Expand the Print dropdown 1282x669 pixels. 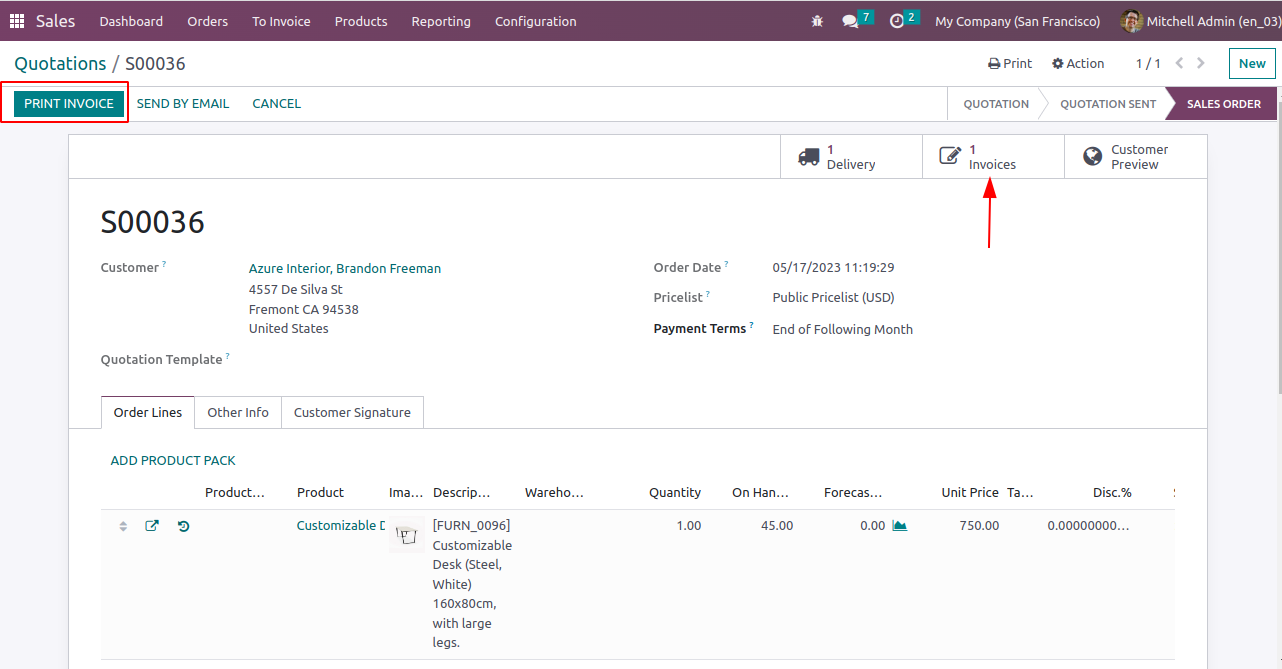pos(1010,63)
